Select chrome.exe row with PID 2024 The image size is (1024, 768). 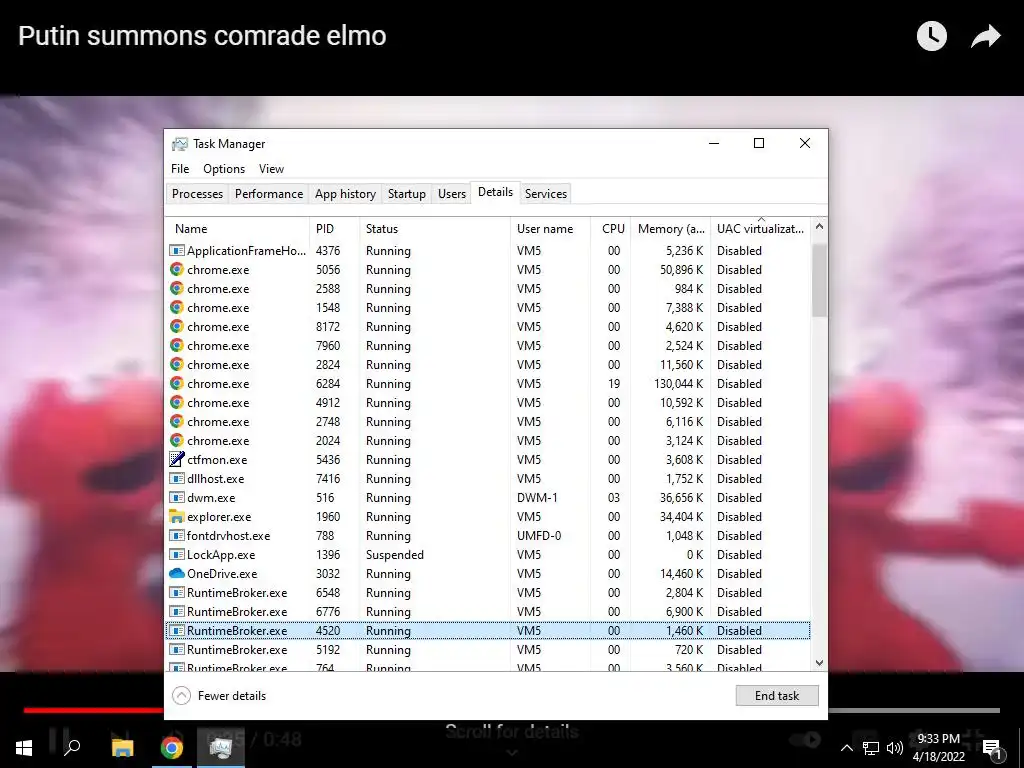(488, 440)
